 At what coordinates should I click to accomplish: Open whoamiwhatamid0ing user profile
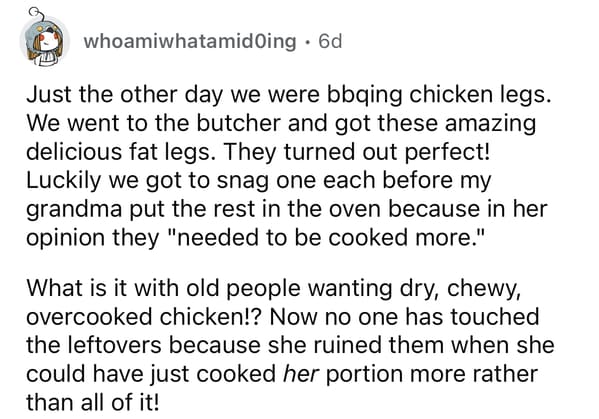[x=190, y=41]
